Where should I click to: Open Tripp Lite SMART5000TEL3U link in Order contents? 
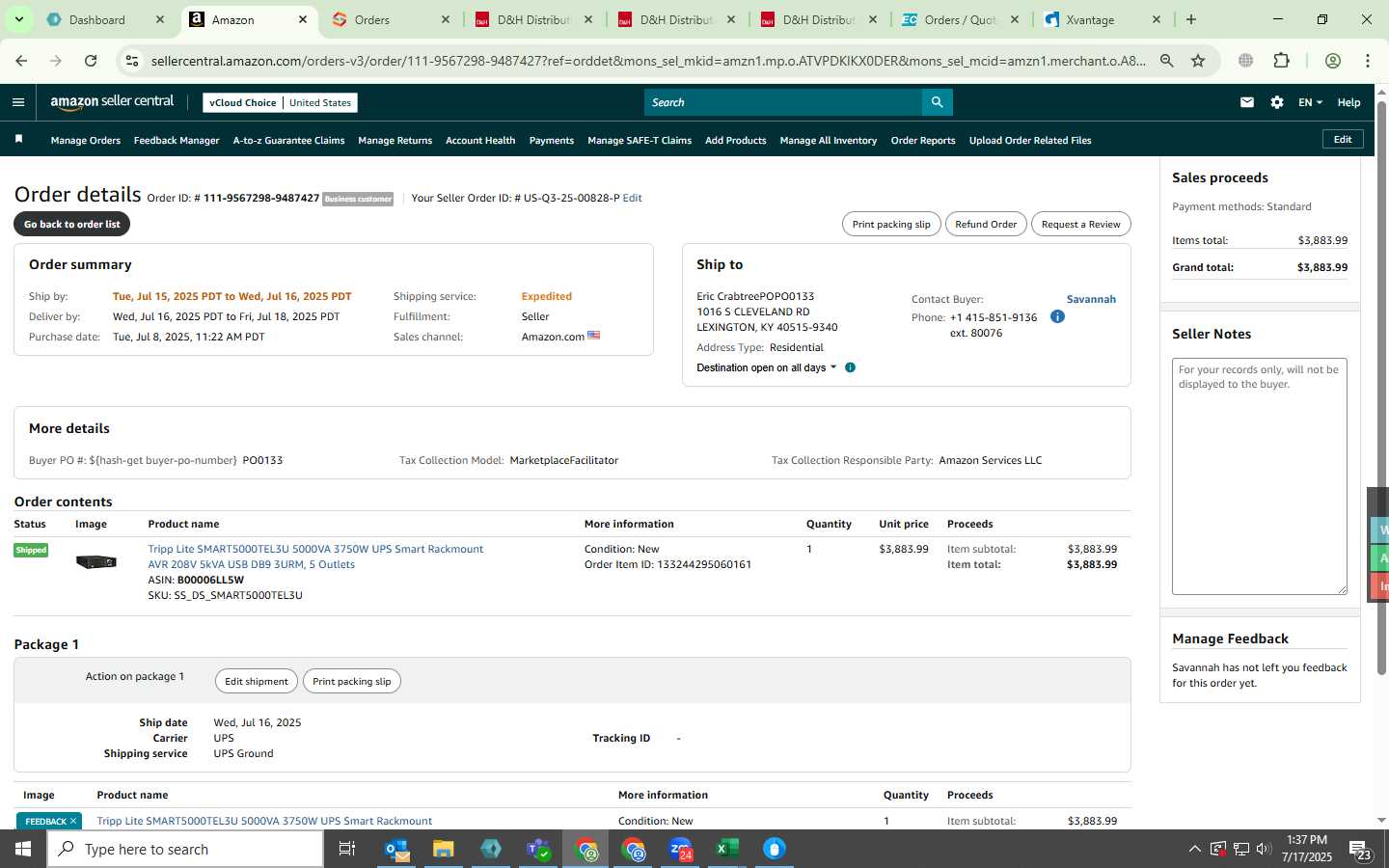[315, 556]
